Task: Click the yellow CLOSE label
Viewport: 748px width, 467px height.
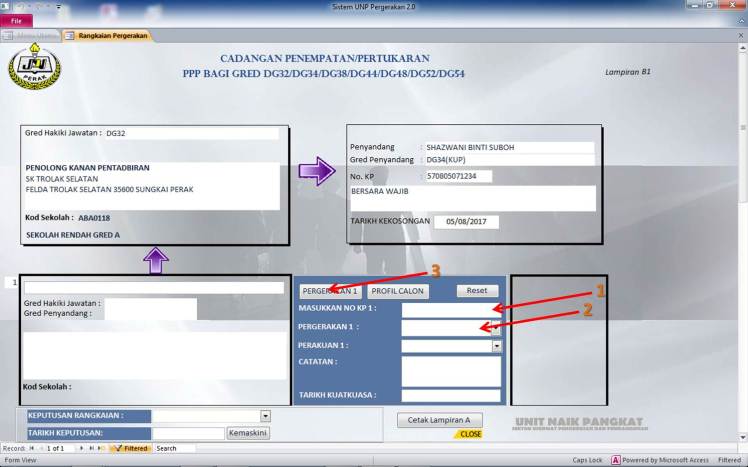Action: [x=470, y=435]
